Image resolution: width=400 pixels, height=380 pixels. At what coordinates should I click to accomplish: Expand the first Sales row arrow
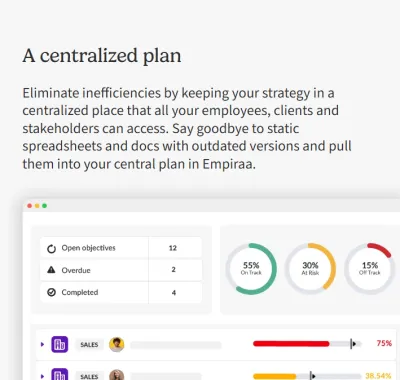coord(42,344)
